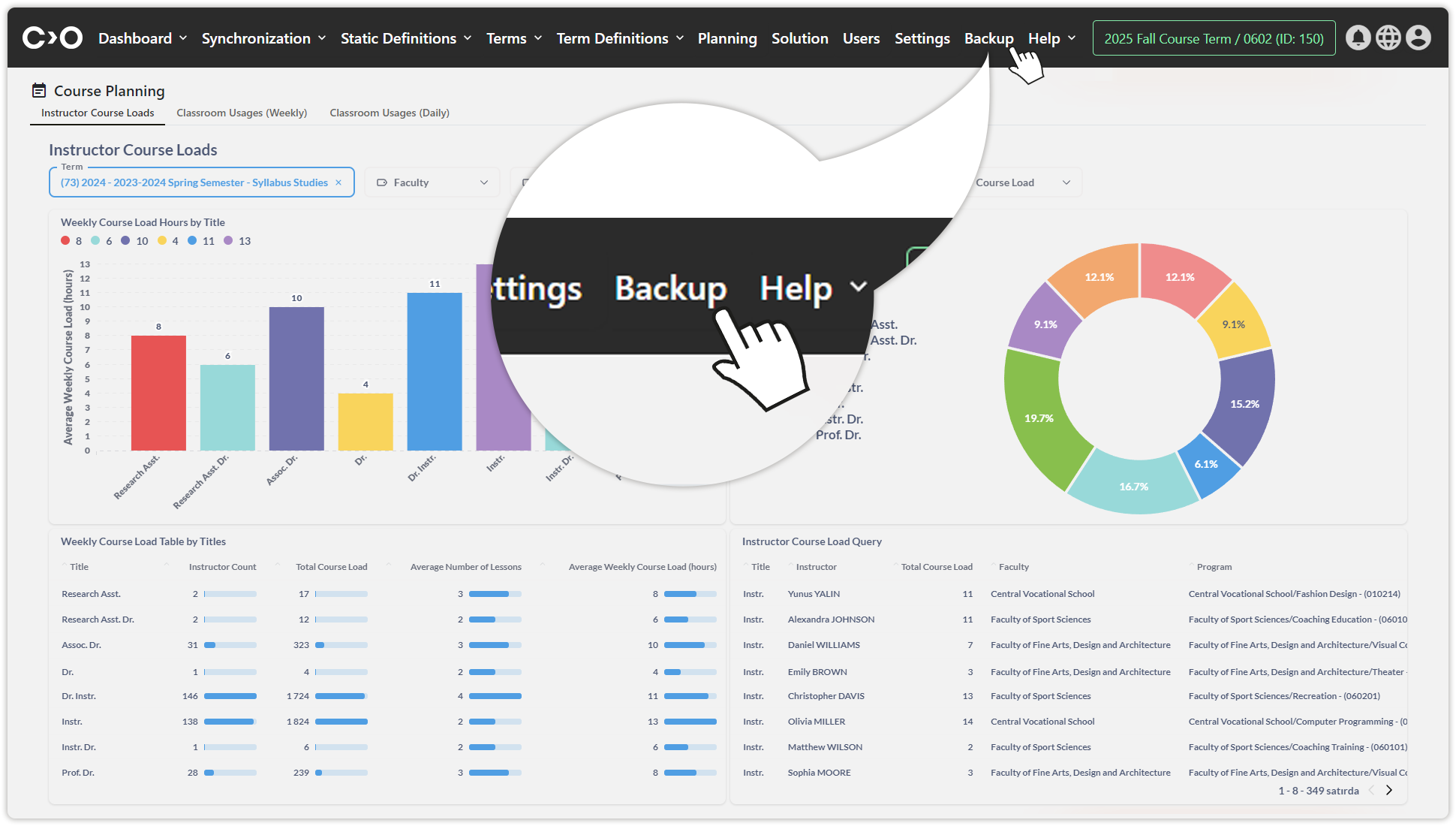Click the Term selection field
Image resolution: width=1456 pixels, height=826 pixels.
pyautogui.click(x=194, y=182)
